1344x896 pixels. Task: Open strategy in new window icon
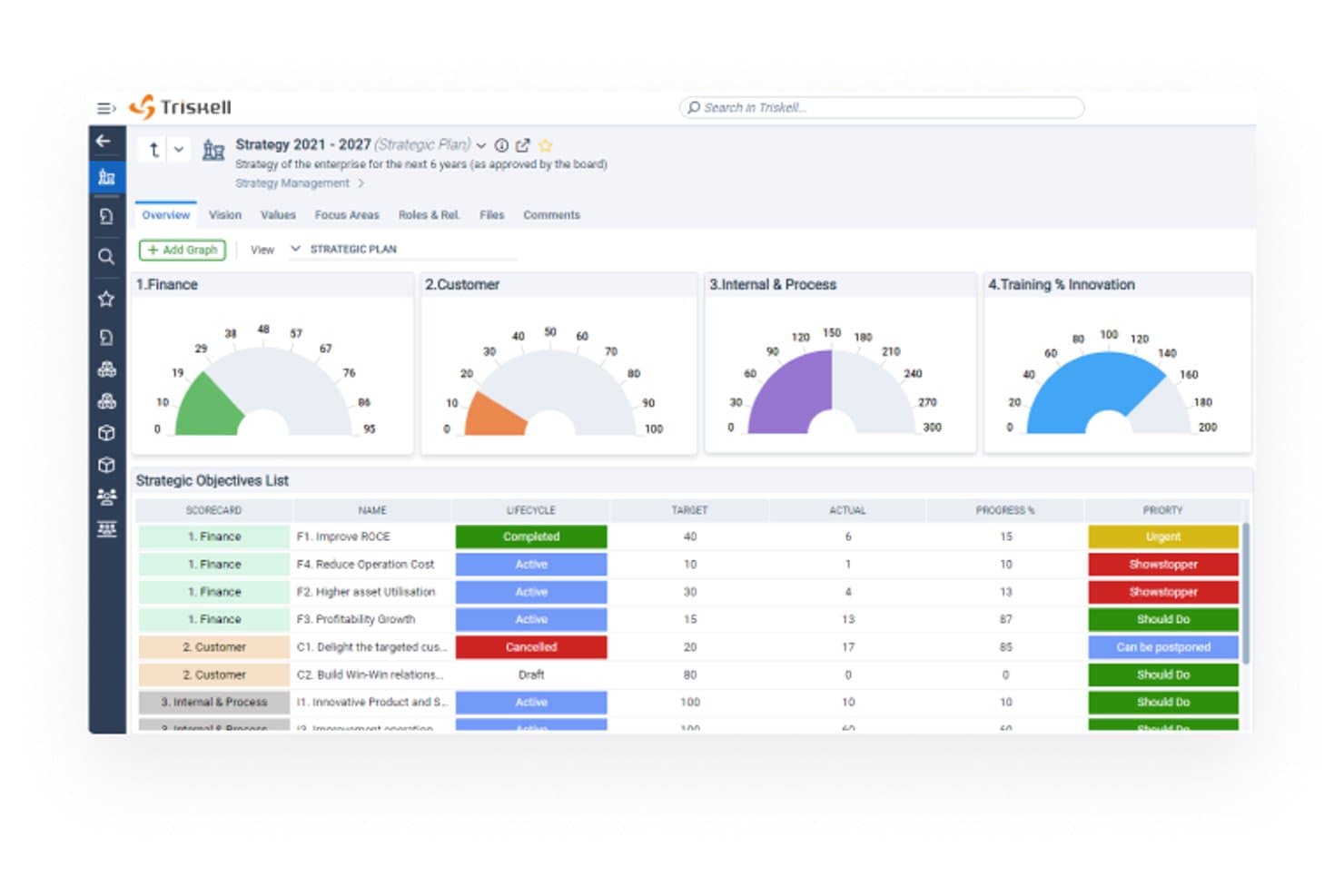(x=522, y=145)
